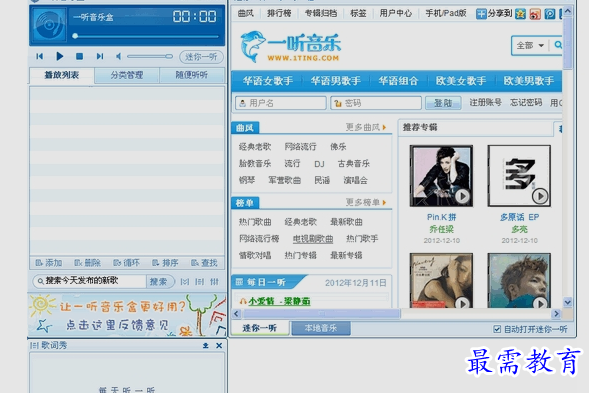Open the 忘记密码 link
Screen dimensions: 589x393
(x=526, y=103)
